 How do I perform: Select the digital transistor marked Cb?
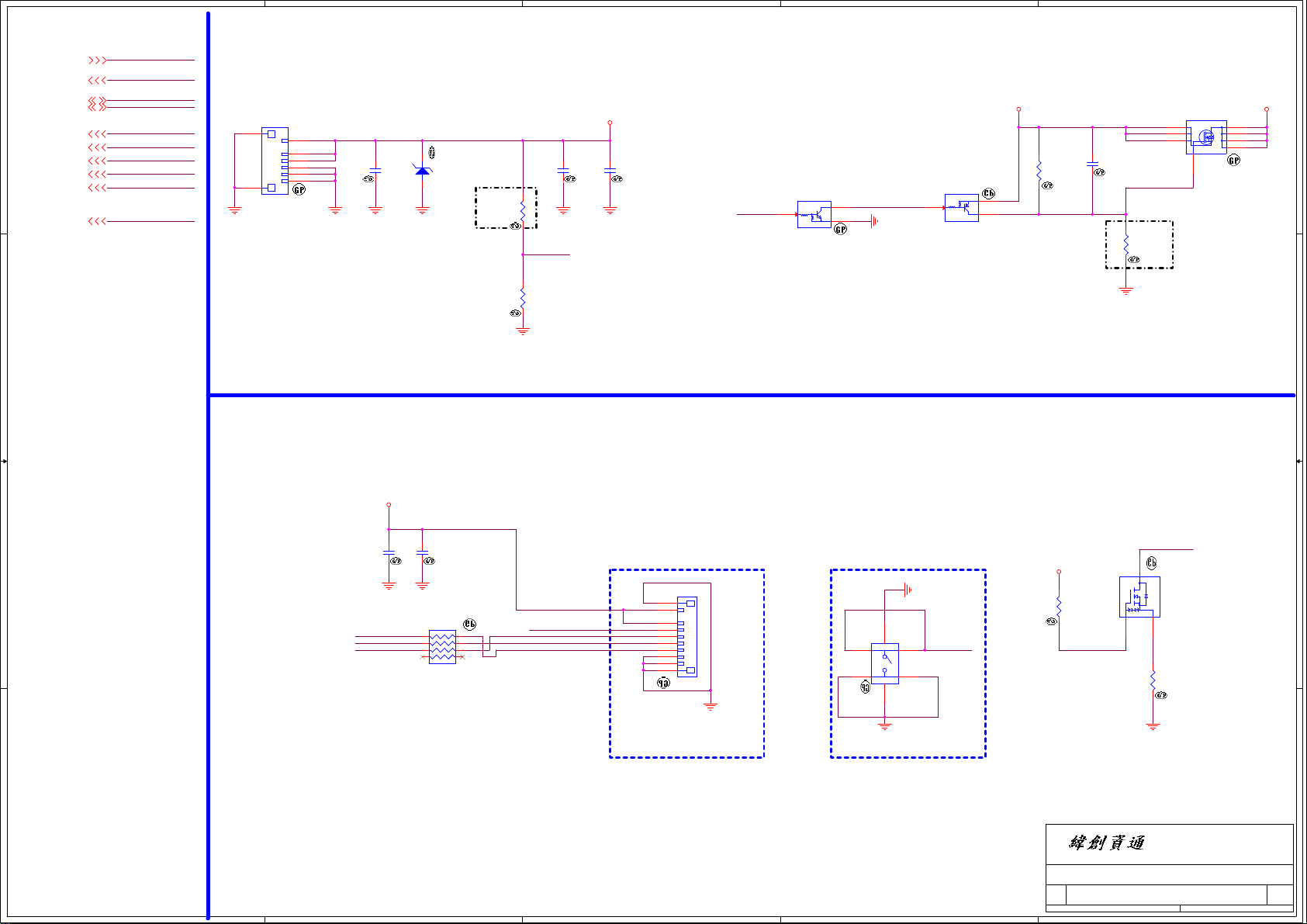(x=961, y=207)
